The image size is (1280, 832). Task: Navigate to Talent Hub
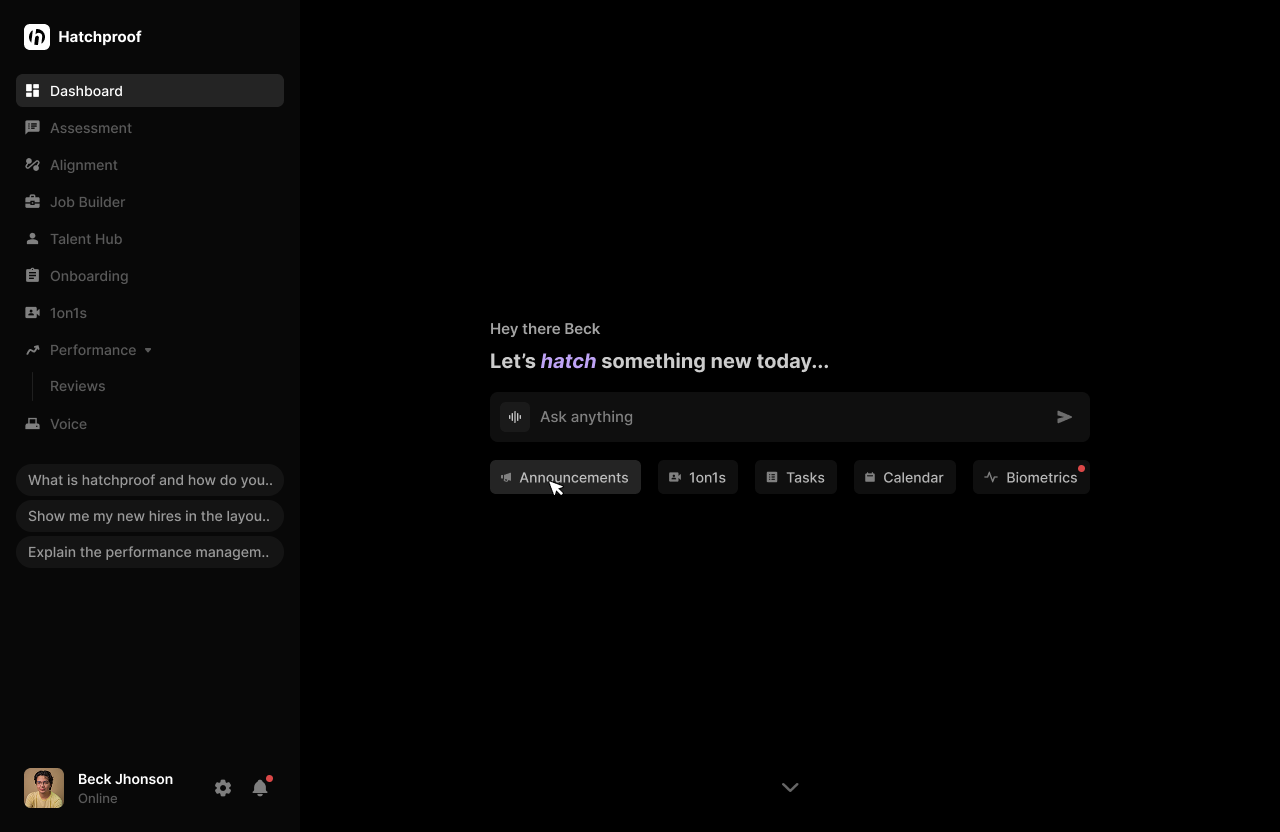pyautogui.click(x=150, y=239)
